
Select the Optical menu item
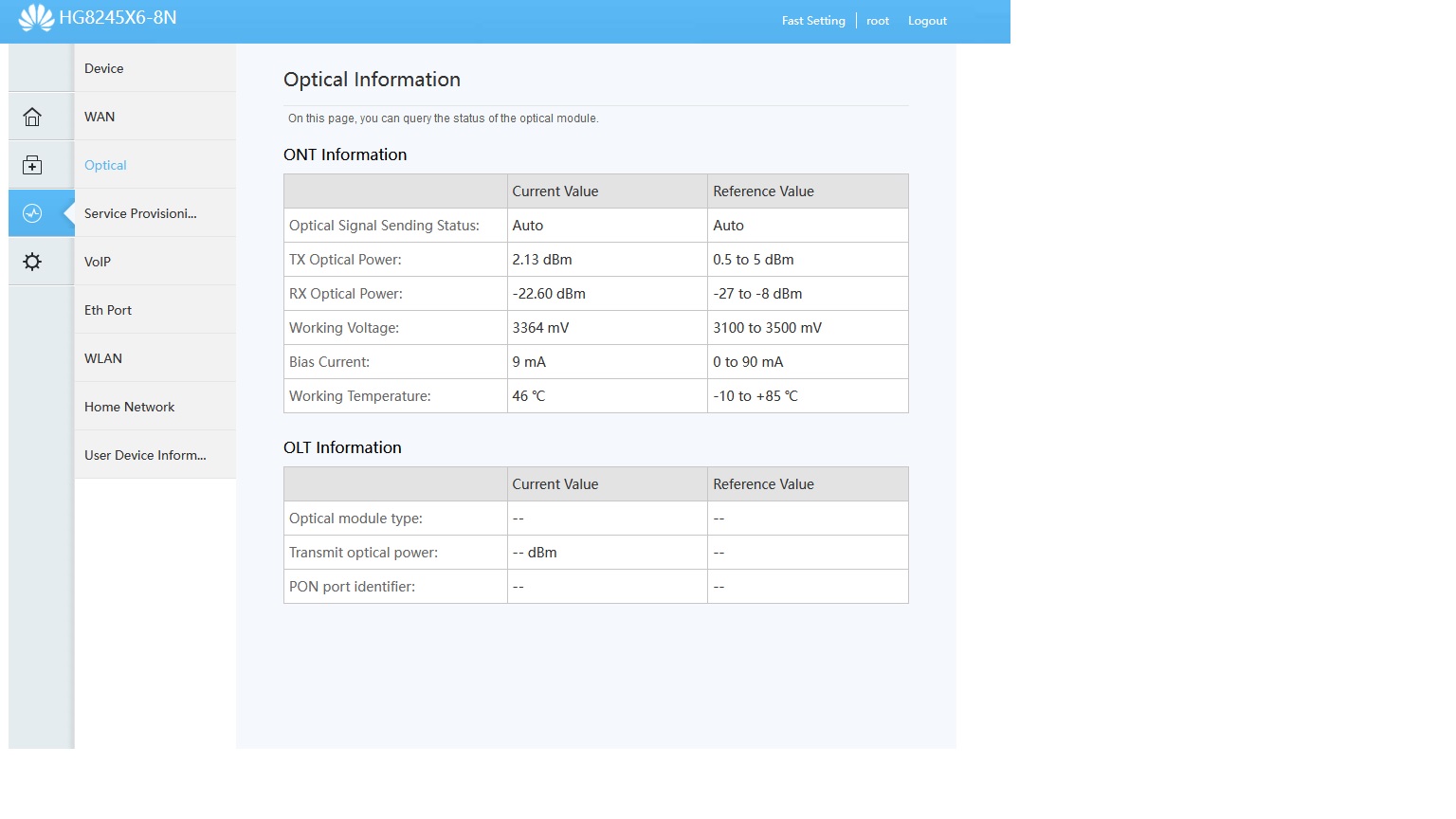[x=155, y=165]
